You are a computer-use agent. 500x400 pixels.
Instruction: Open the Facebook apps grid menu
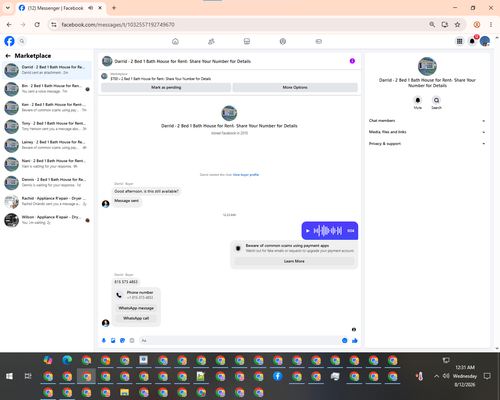pos(459,41)
